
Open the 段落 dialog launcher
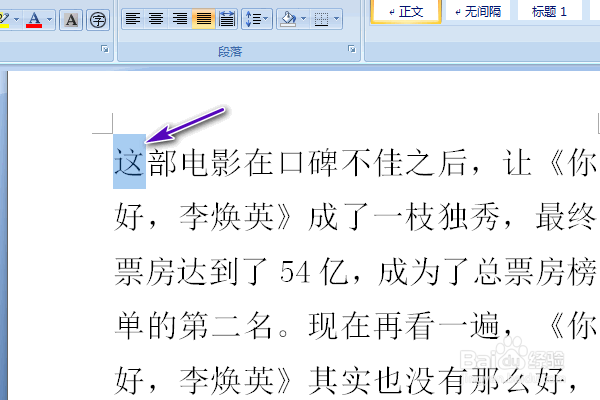pos(352,49)
